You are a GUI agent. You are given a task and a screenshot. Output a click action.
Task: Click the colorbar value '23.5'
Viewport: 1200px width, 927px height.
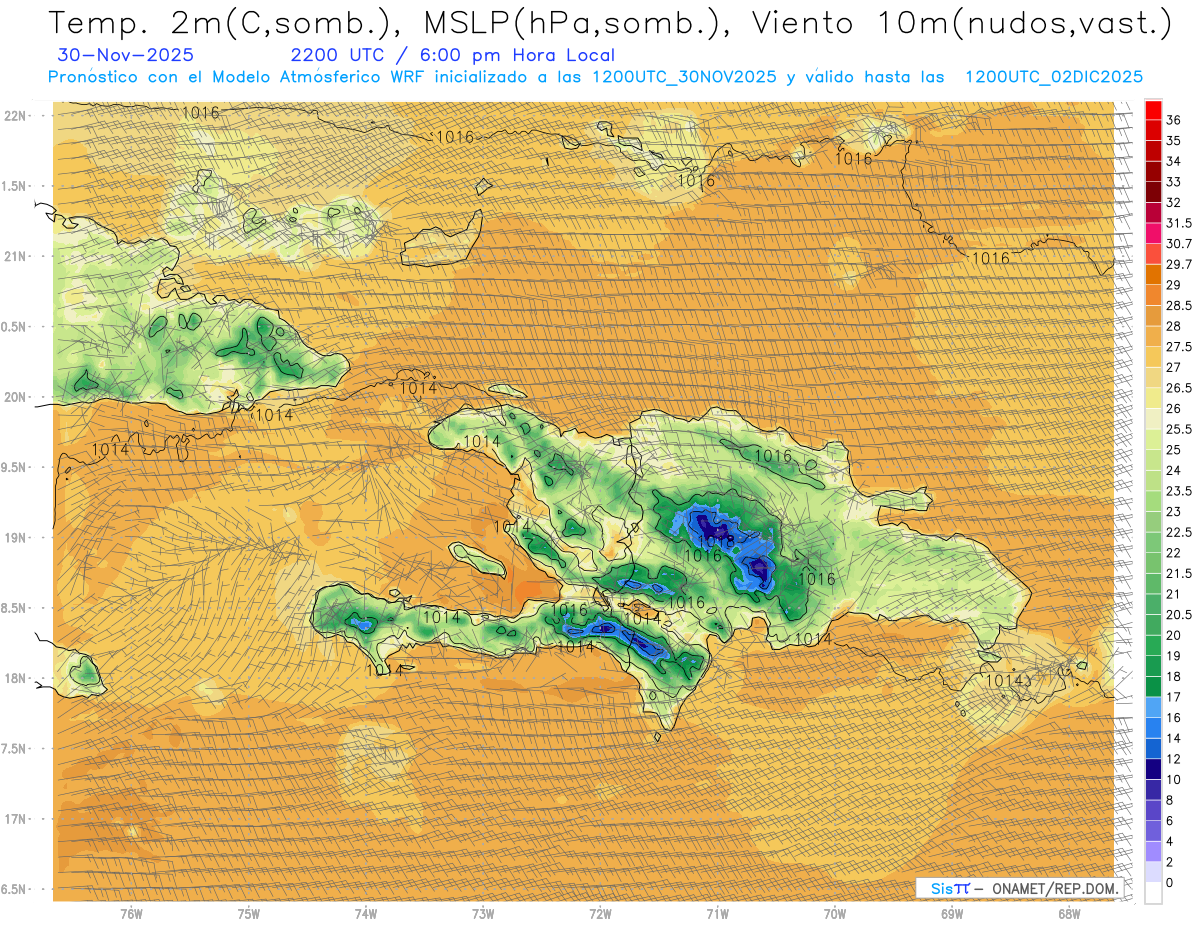click(x=1179, y=491)
